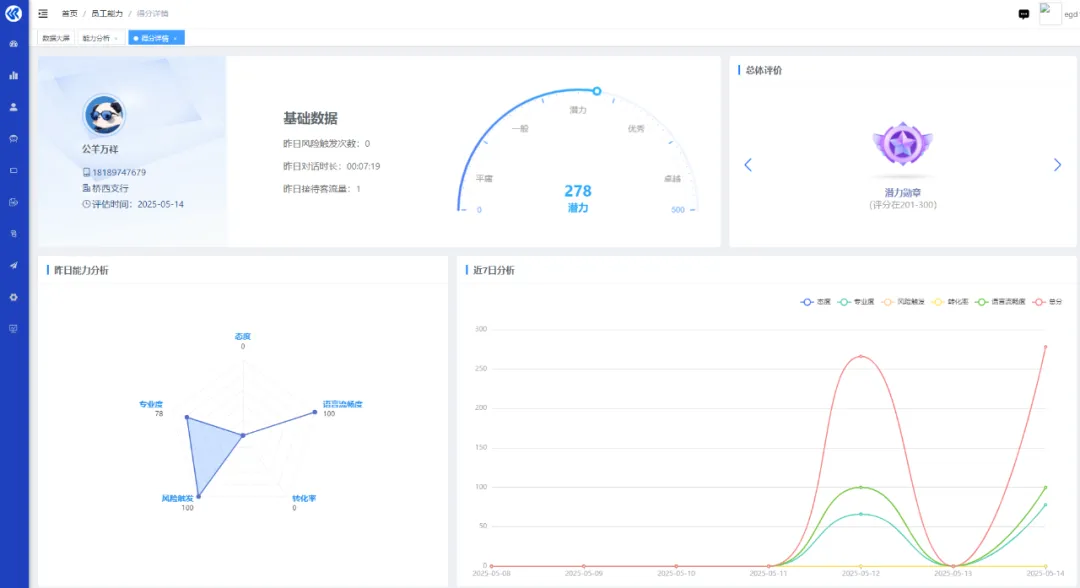Click the monitor icon at sidebar bottom
Image resolution: width=1080 pixels, height=588 pixels.
coord(14,328)
